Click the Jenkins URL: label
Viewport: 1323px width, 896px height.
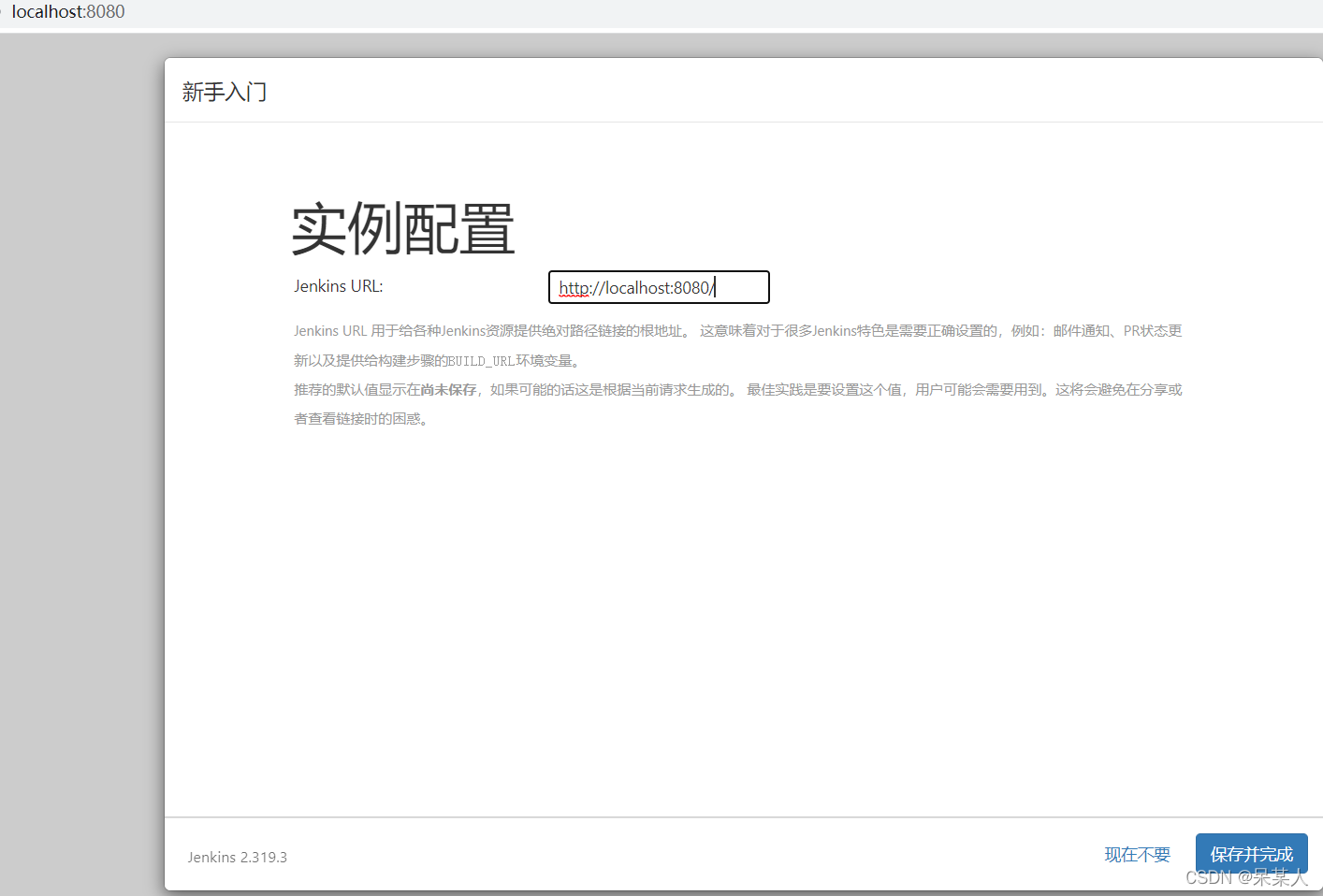pyautogui.click(x=339, y=286)
